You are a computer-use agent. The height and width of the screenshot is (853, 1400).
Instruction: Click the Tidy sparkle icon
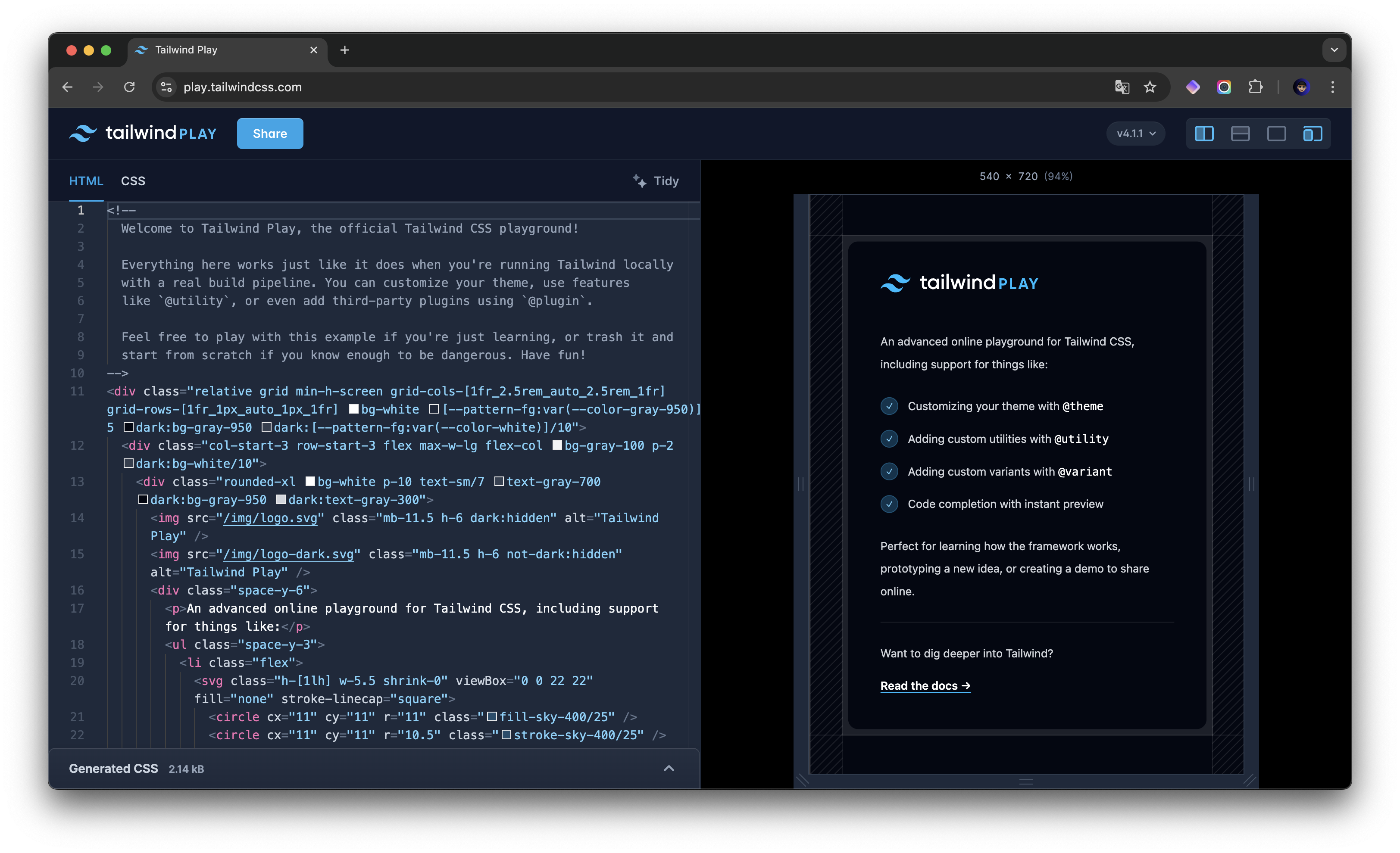tap(639, 181)
